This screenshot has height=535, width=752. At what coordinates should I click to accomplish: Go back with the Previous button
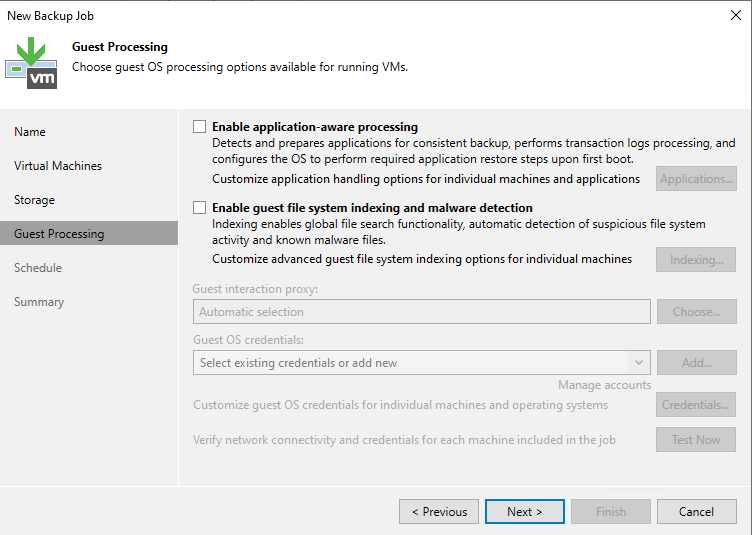pos(438,511)
